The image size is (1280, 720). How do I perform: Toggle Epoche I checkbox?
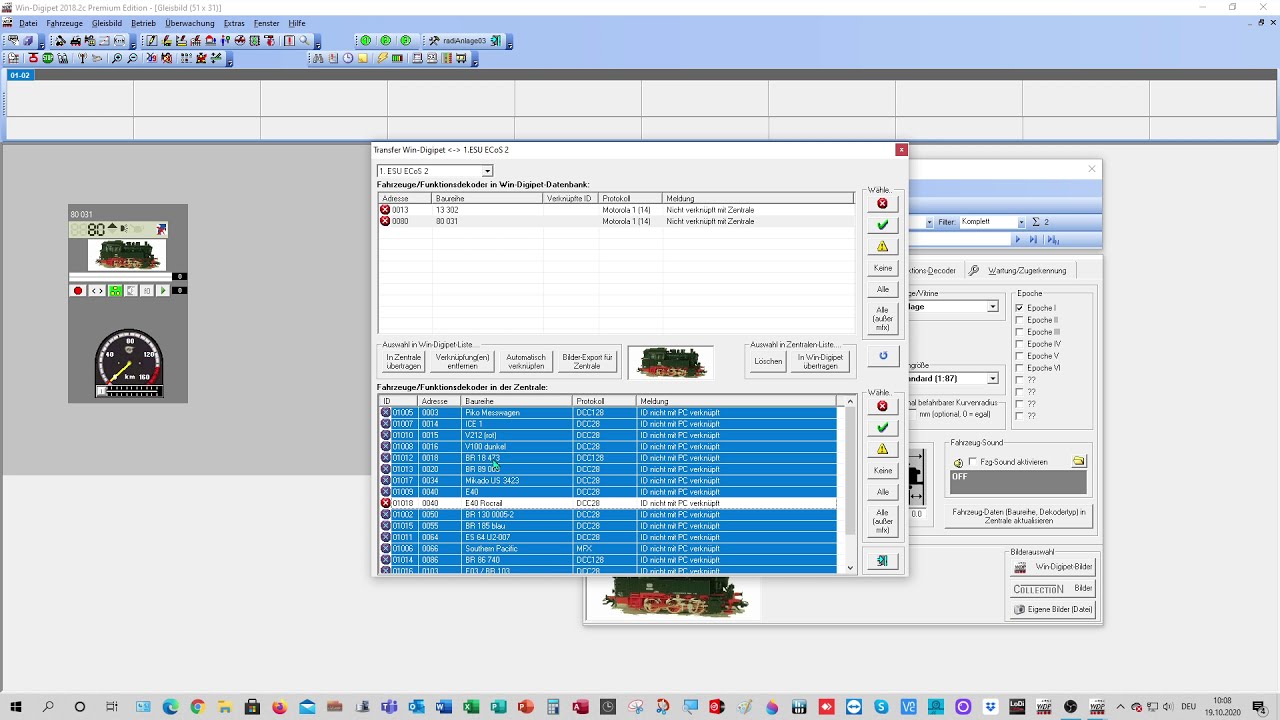1019,308
